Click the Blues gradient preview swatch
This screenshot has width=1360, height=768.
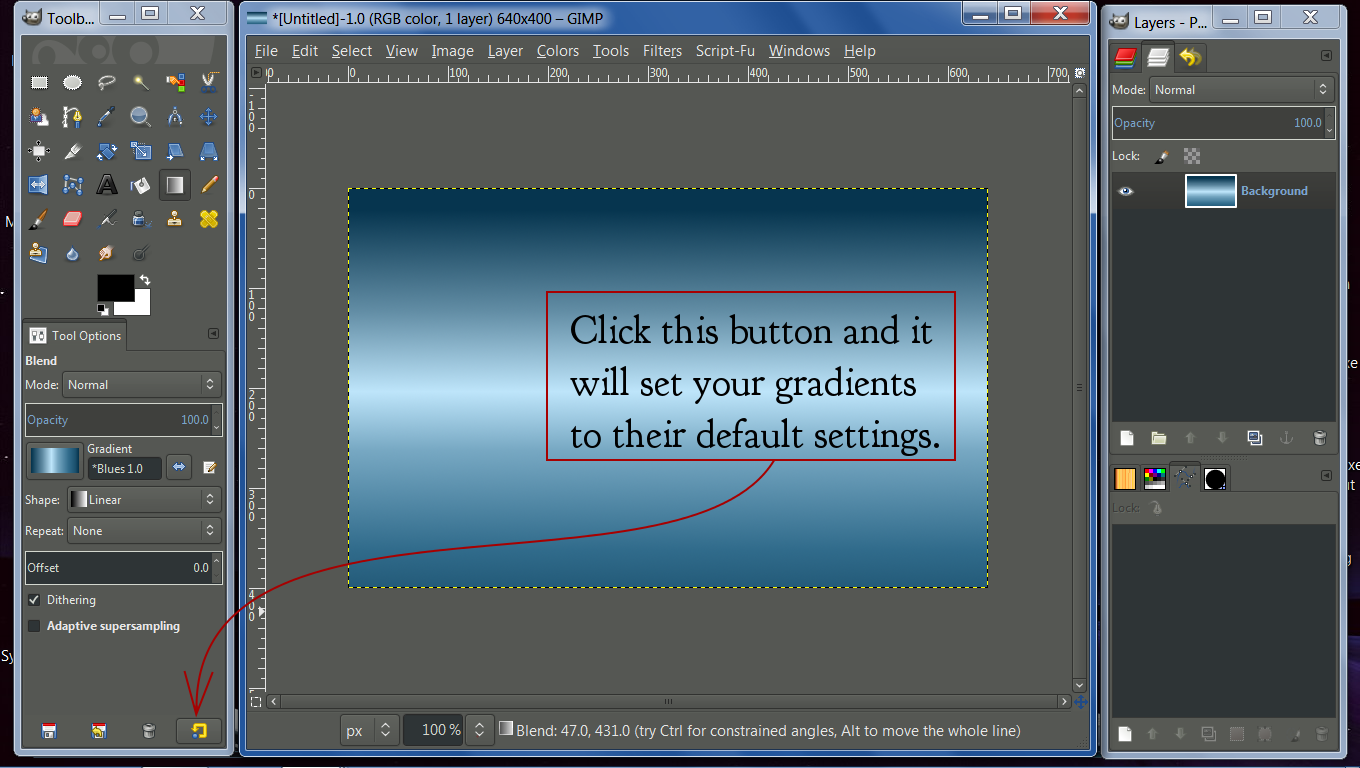[54, 461]
